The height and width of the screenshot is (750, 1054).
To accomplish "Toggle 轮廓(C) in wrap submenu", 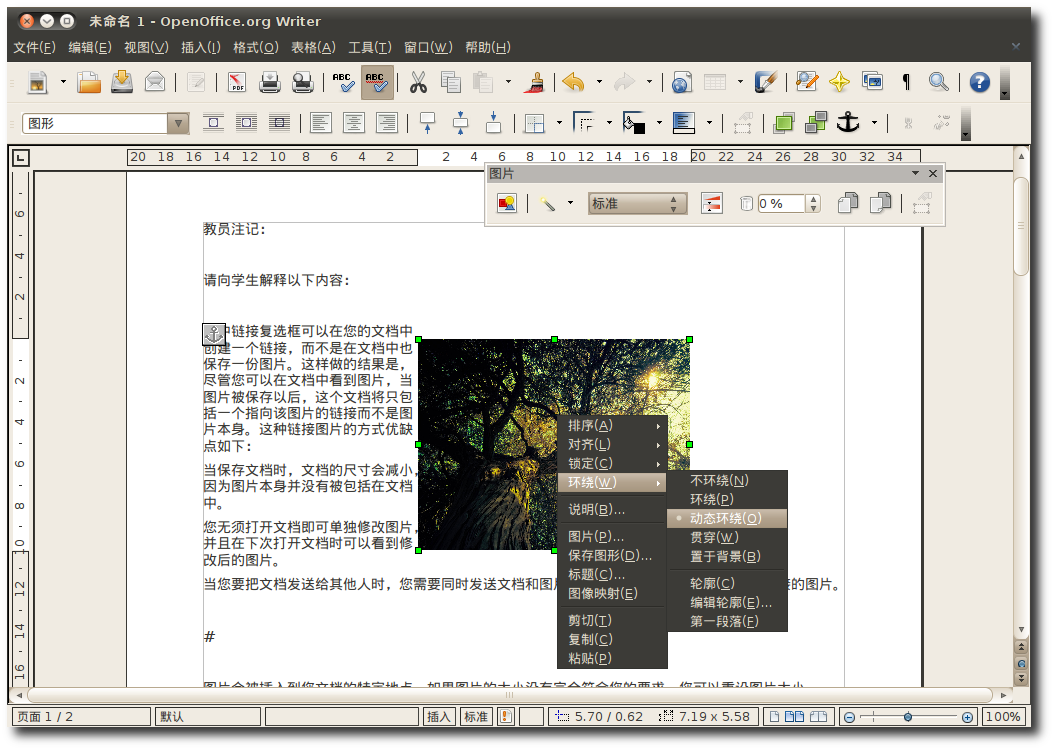I will [x=727, y=583].
